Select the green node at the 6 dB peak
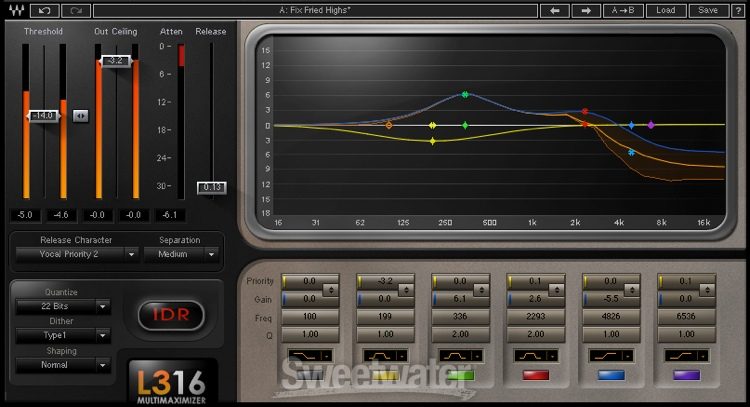Viewport: 750px width, 407px height. click(465, 95)
